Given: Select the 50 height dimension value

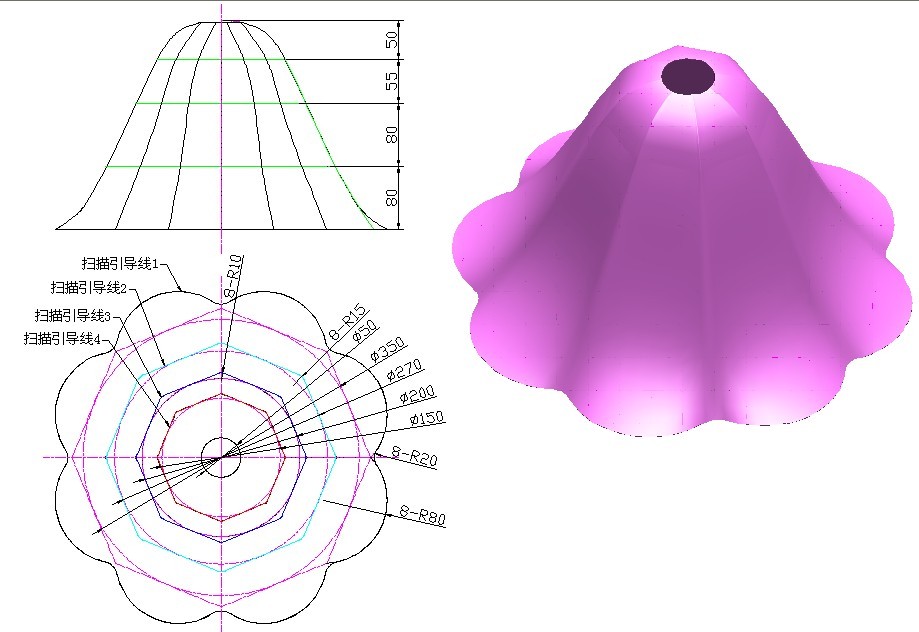Looking at the screenshot, I should point(392,40).
